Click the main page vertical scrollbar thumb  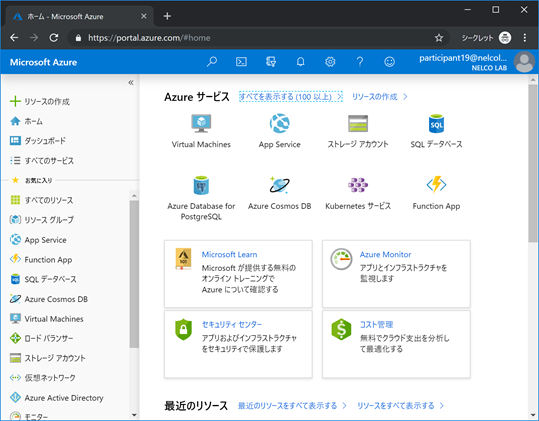click(x=533, y=163)
